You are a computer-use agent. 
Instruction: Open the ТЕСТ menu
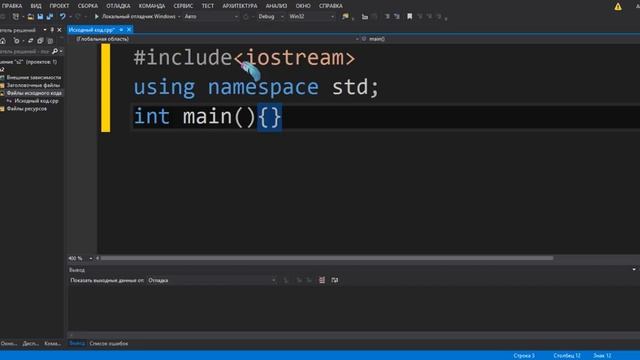pos(207,6)
